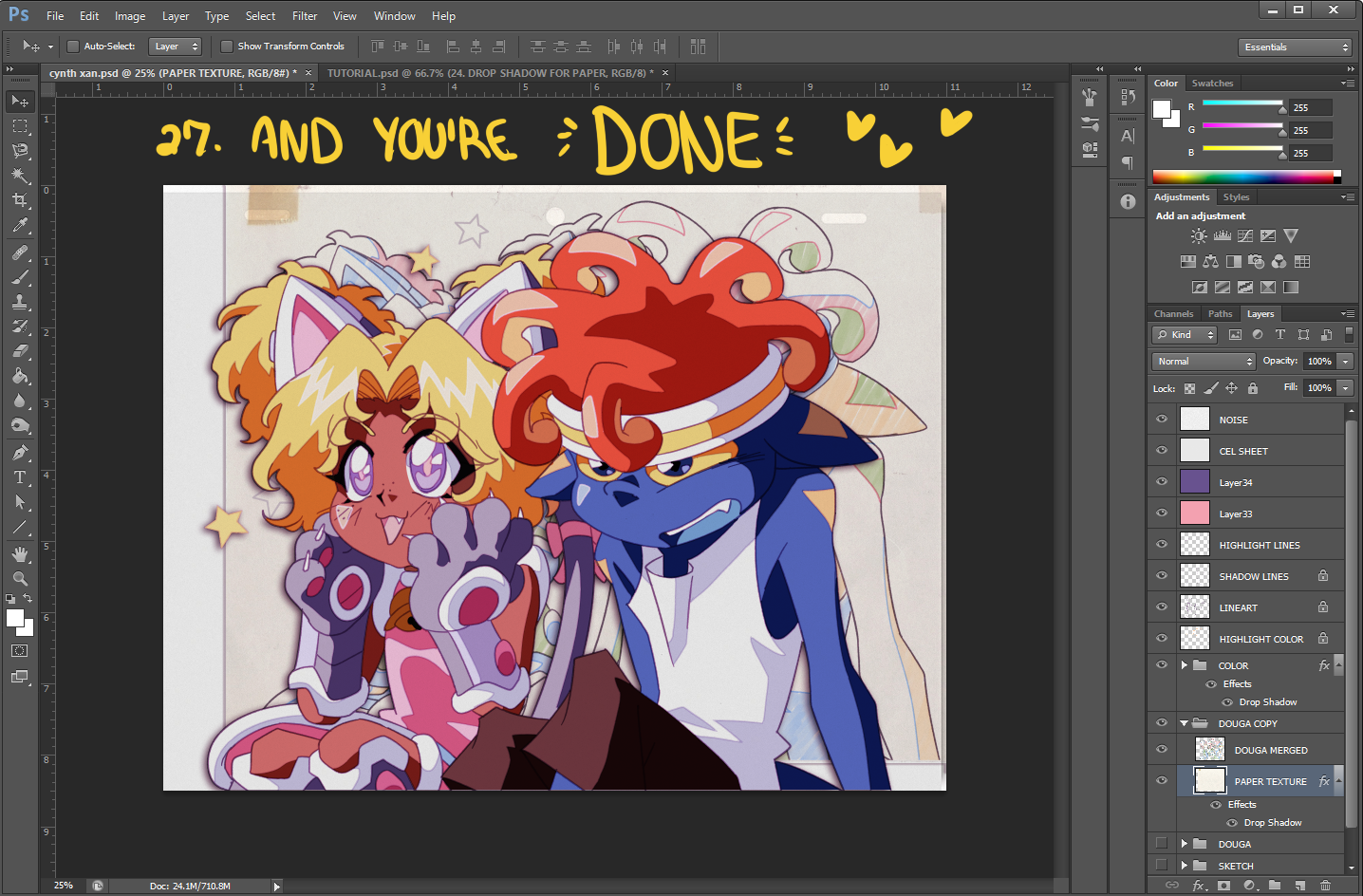The image size is (1363, 896).
Task: Select the Pen tool
Action: pos(20,453)
